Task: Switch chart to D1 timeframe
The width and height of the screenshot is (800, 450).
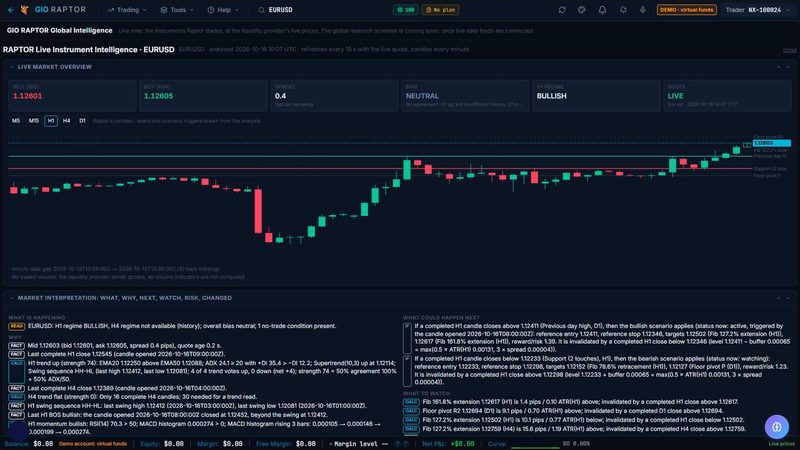Action: [82, 121]
